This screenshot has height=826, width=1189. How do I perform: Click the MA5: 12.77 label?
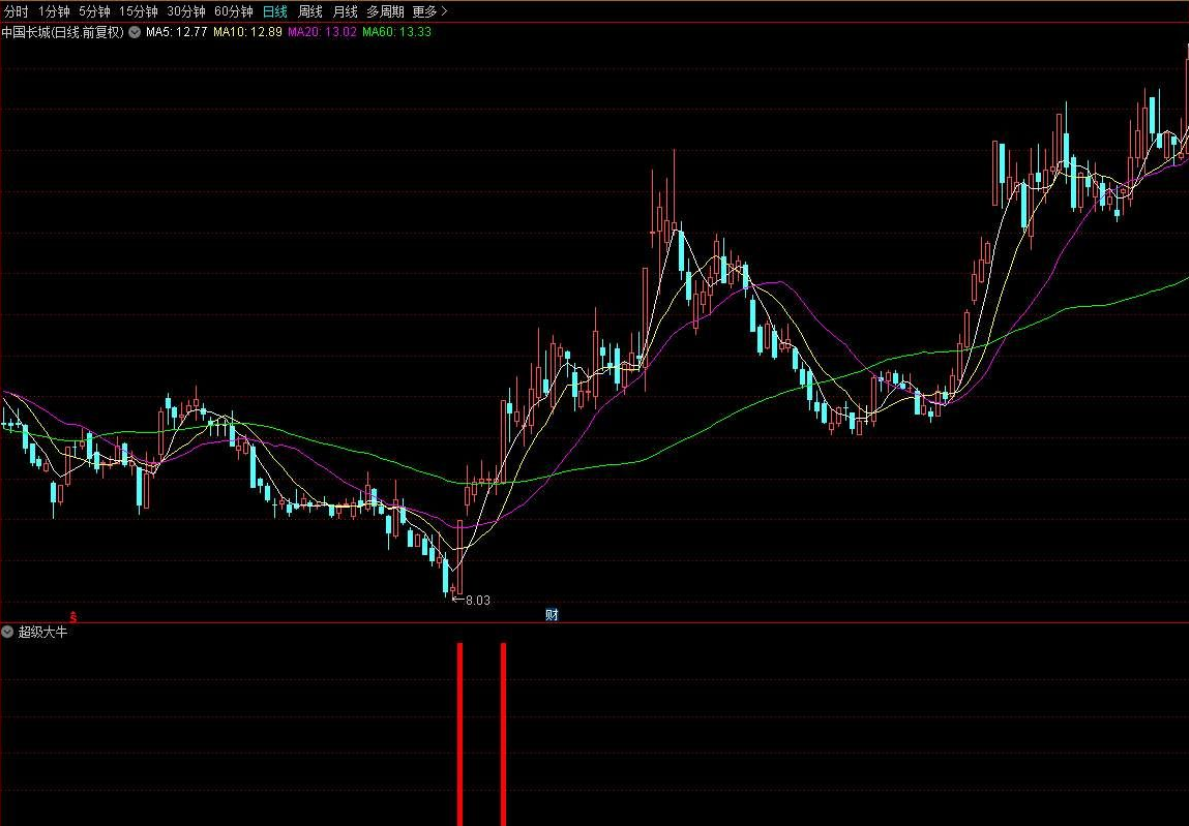177,33
